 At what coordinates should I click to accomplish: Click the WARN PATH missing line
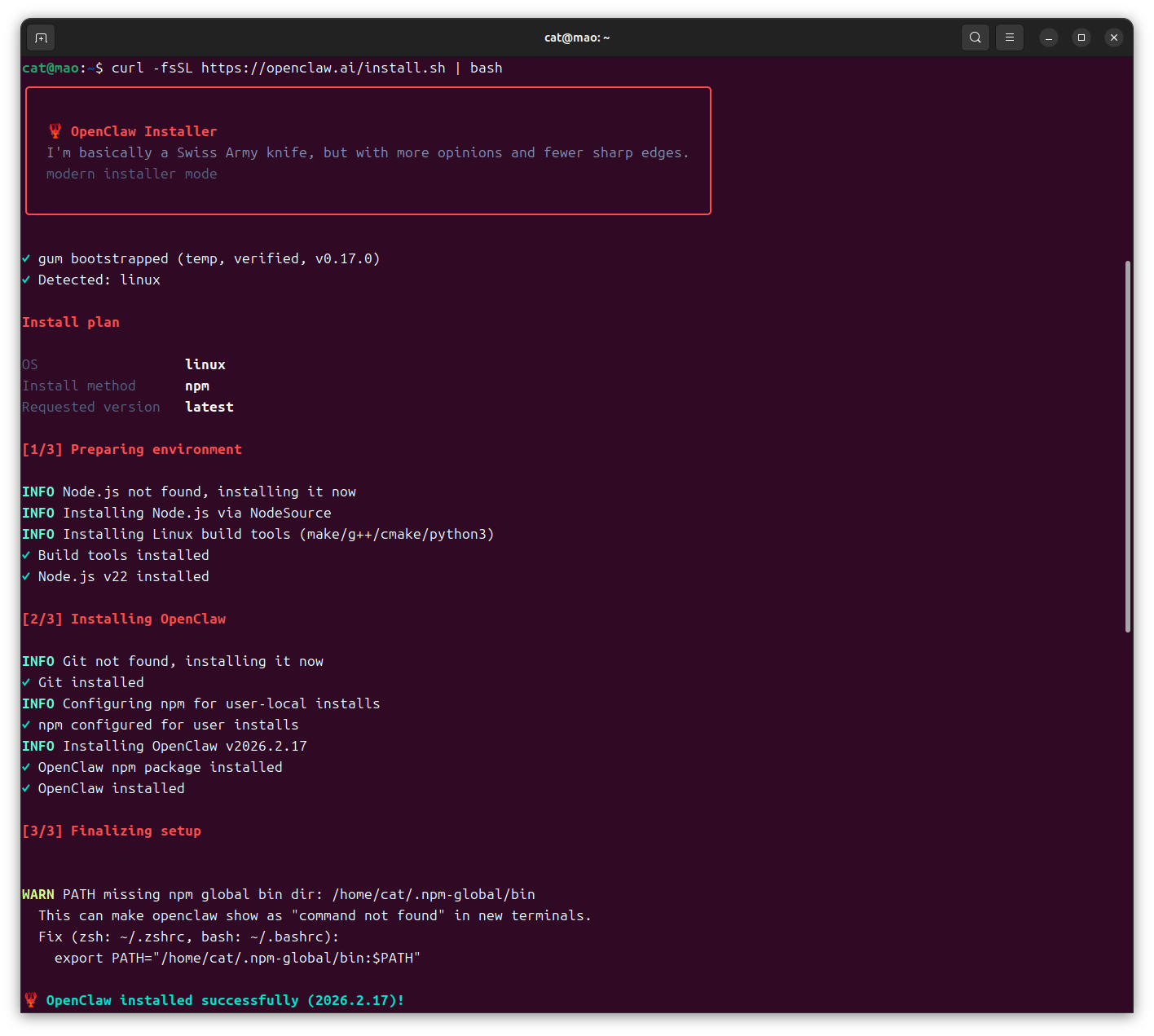point(279,894)
